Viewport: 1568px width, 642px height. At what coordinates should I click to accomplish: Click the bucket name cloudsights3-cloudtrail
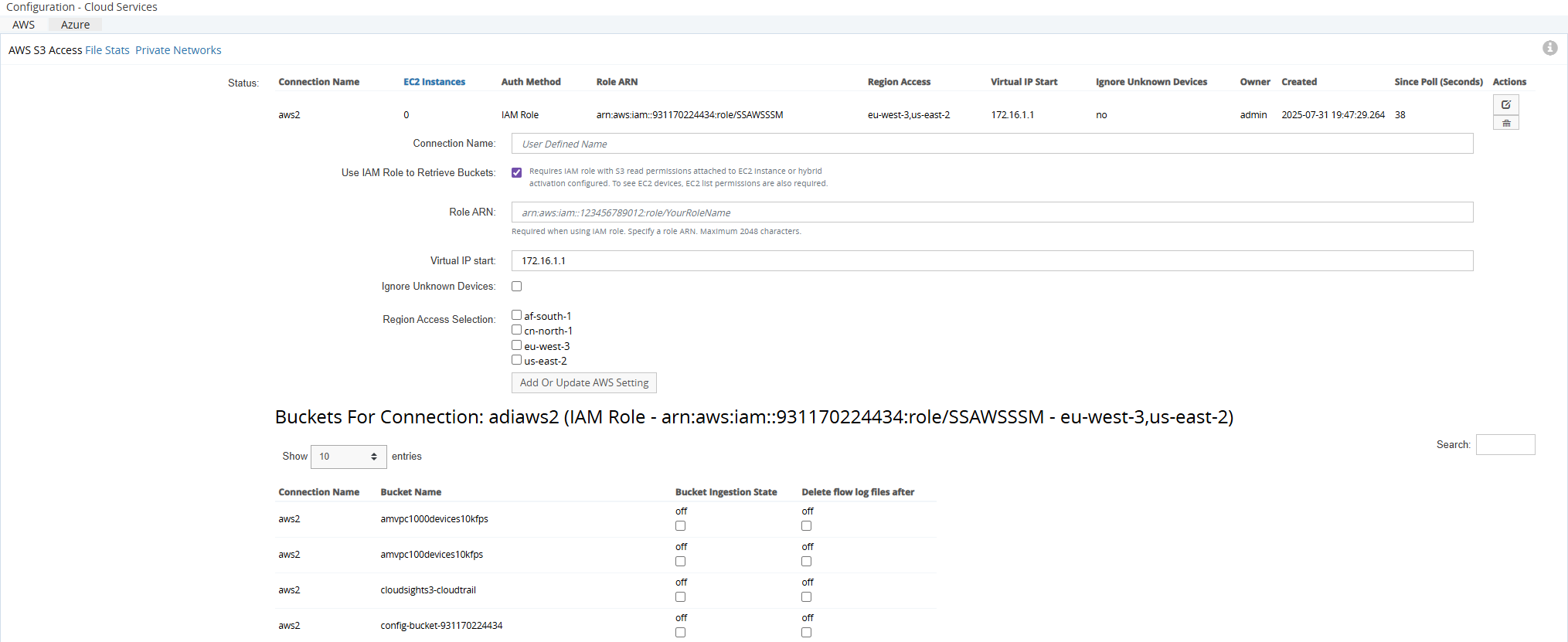click(428, 590)
